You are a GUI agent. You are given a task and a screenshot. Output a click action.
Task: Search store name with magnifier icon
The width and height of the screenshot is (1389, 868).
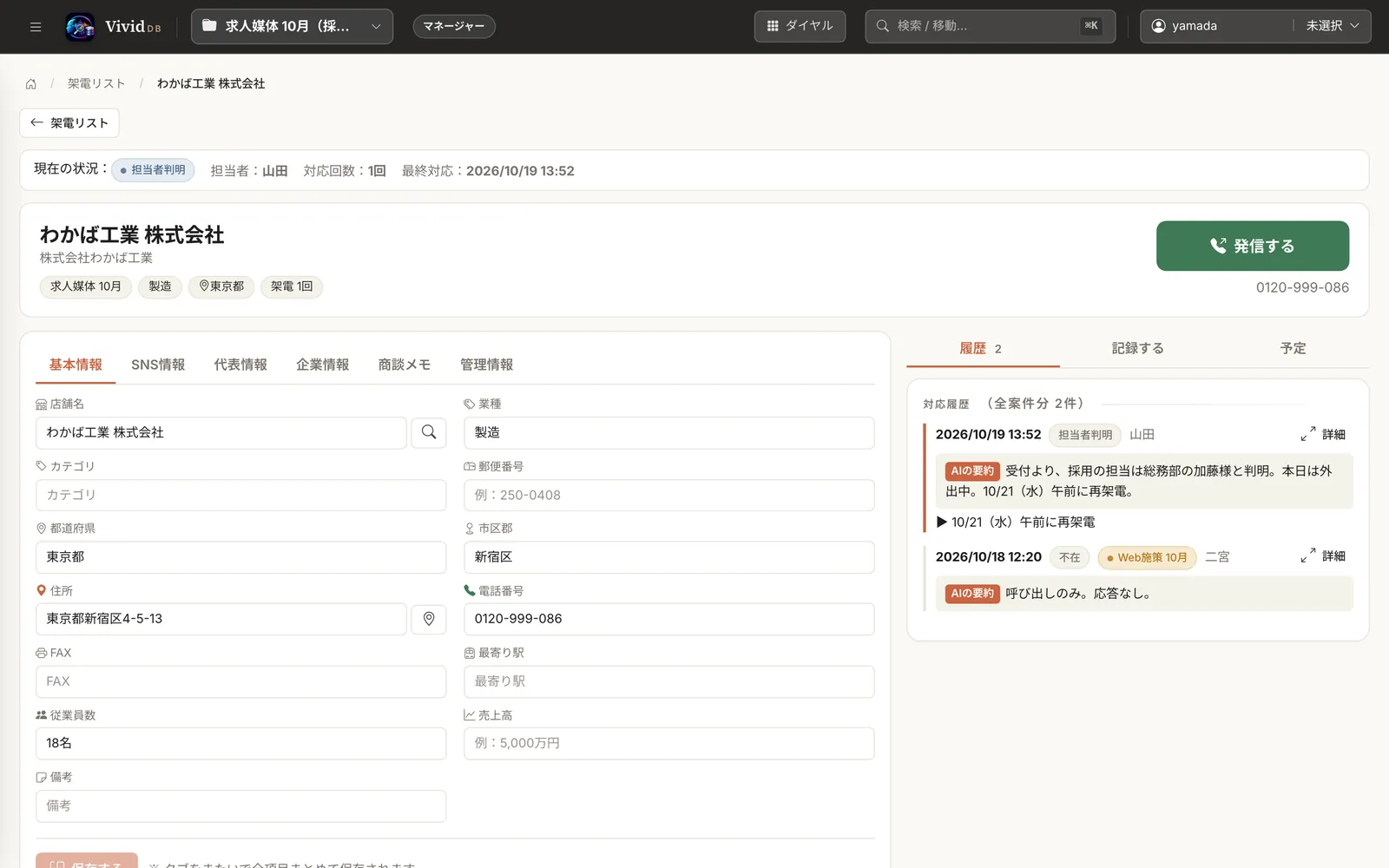[x=429, y=432]
